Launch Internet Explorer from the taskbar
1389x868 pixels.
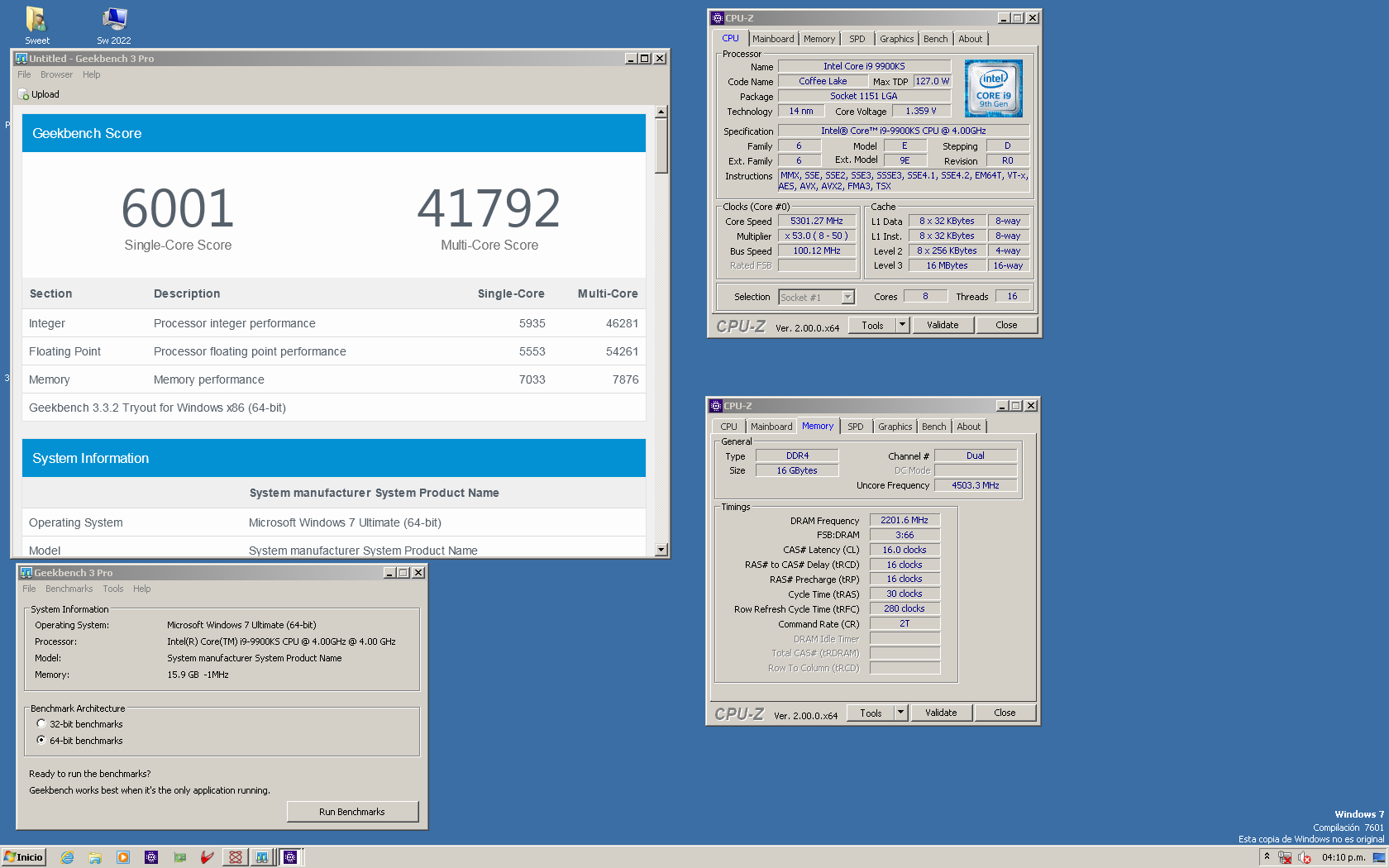[68, 857]
